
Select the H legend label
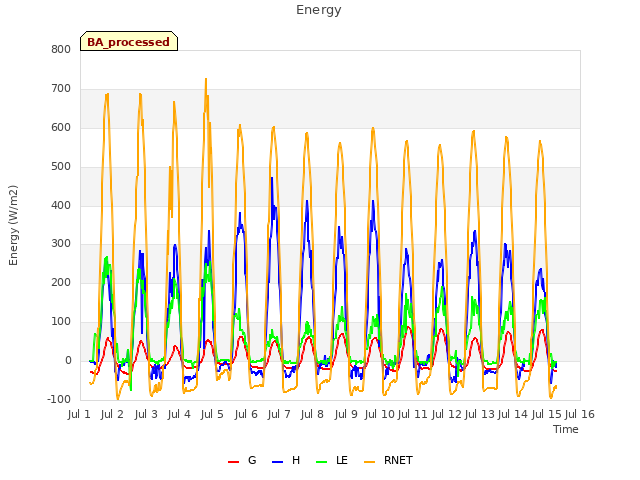296,460
